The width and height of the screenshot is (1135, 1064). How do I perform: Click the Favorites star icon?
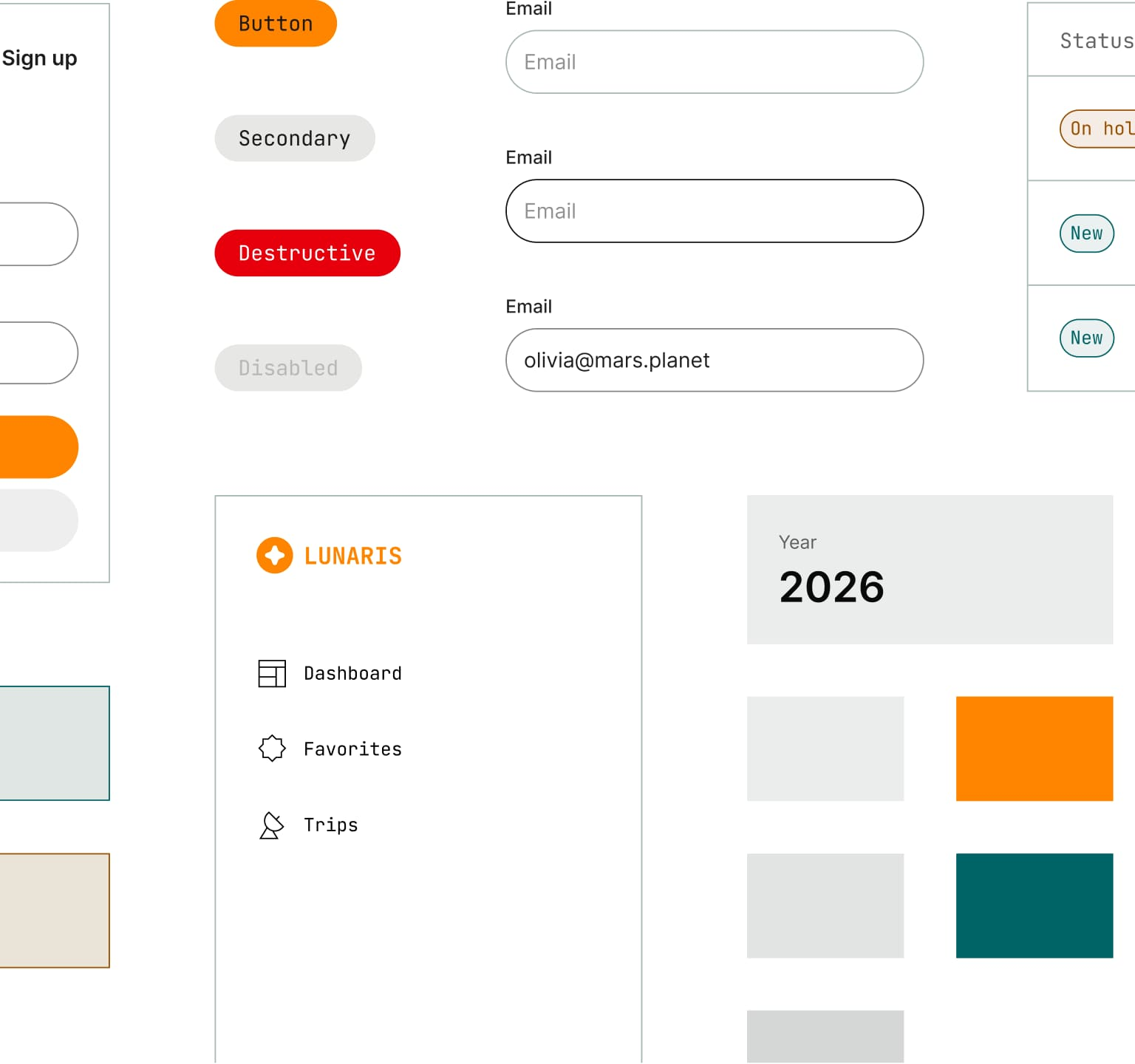click(272, 748)
